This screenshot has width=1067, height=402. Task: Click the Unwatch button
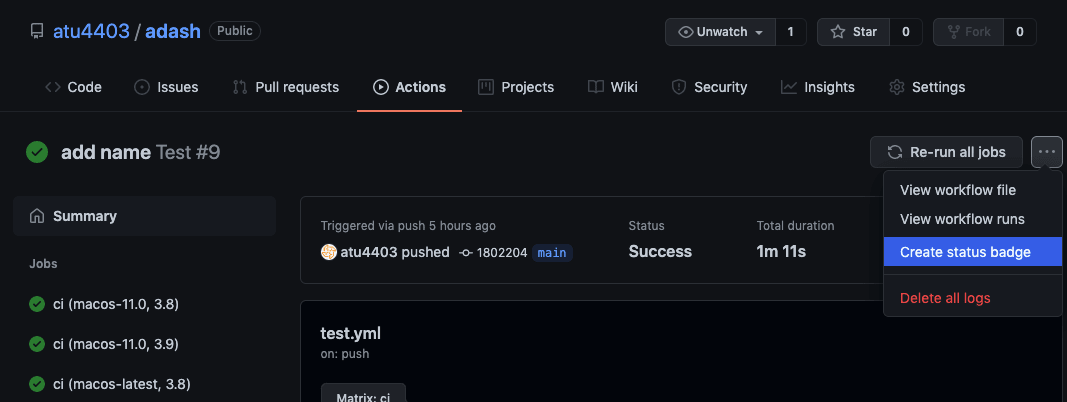coord(721,32)
